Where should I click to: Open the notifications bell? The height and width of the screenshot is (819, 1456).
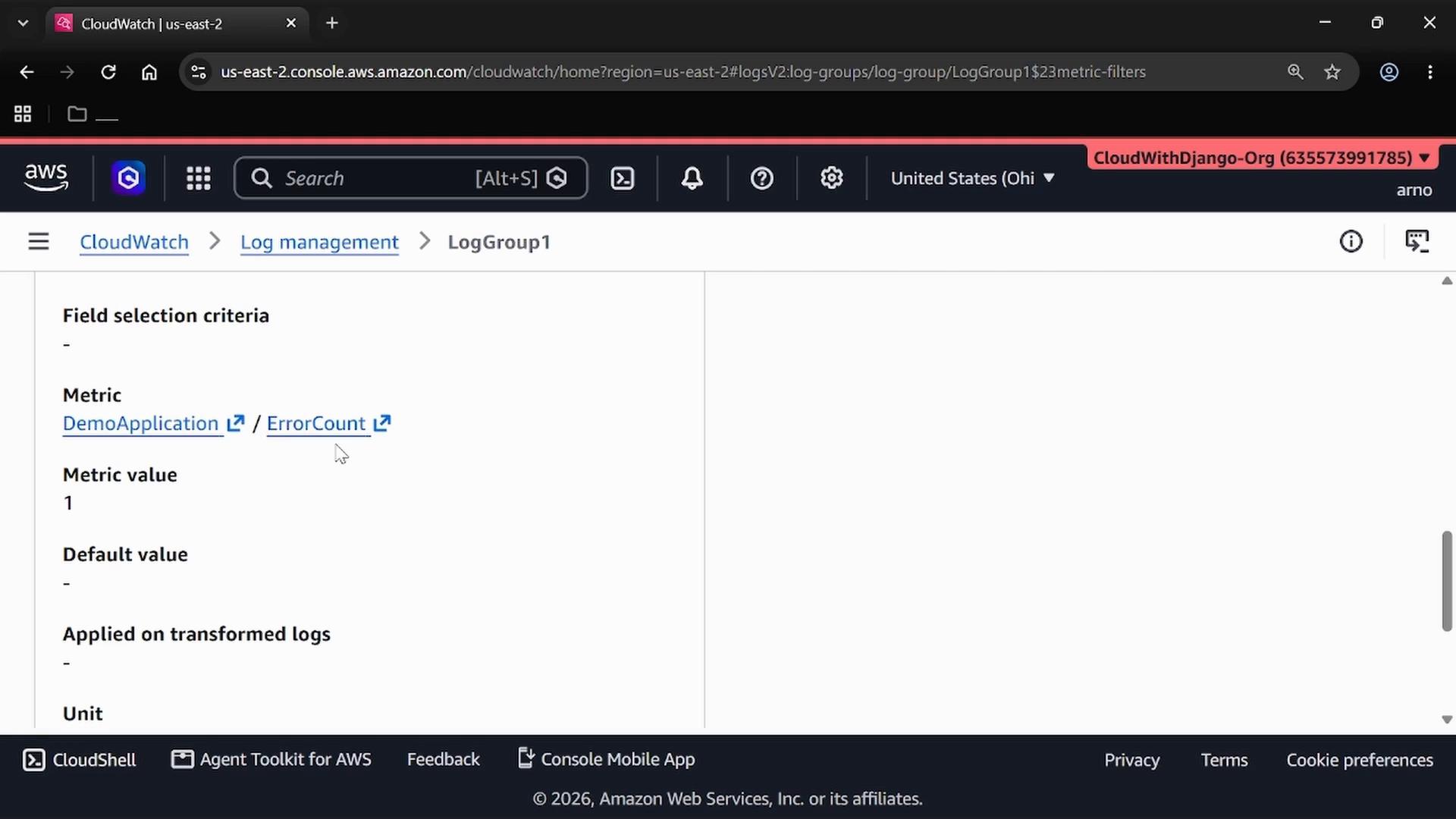692,178
